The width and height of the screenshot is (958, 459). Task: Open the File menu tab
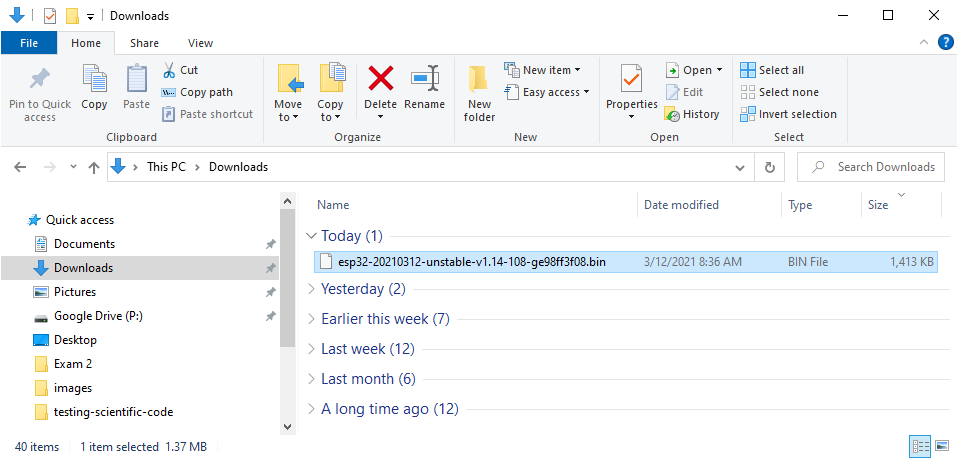[29, 43]
